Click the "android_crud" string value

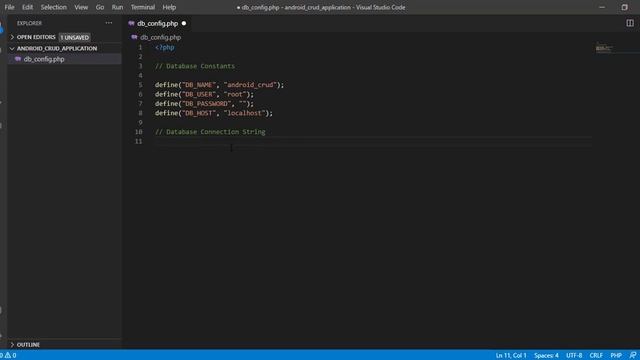[x=250, y=85]
